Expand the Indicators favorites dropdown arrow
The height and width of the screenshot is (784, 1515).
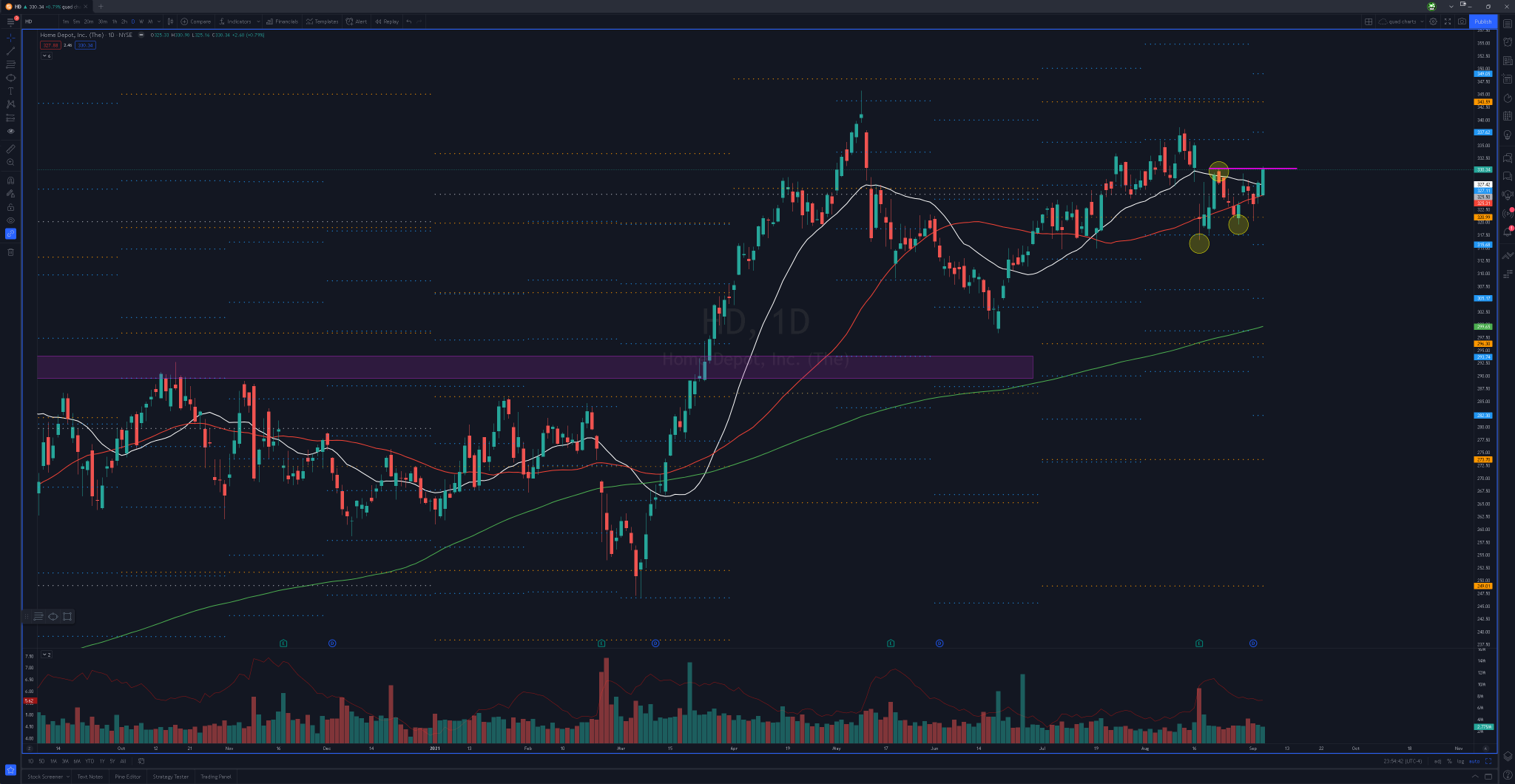[258, 21]
